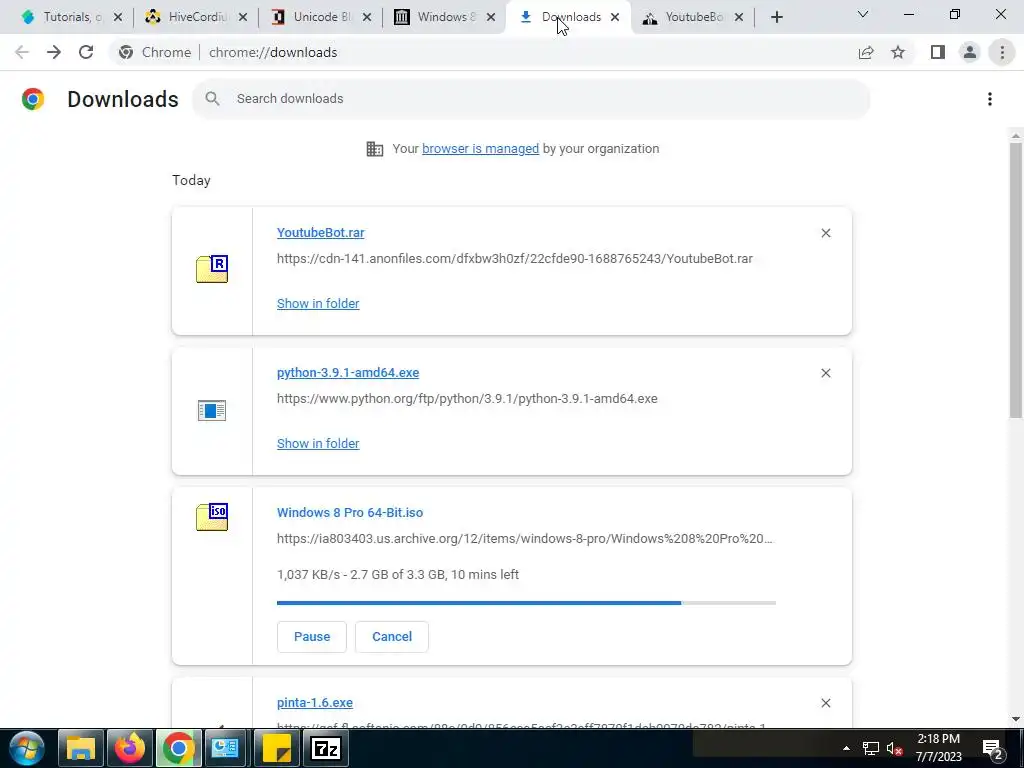The image size is (1024, 768).
Task: Remove YoutubeBot.rar from the list
Action: tap(826, 233)
